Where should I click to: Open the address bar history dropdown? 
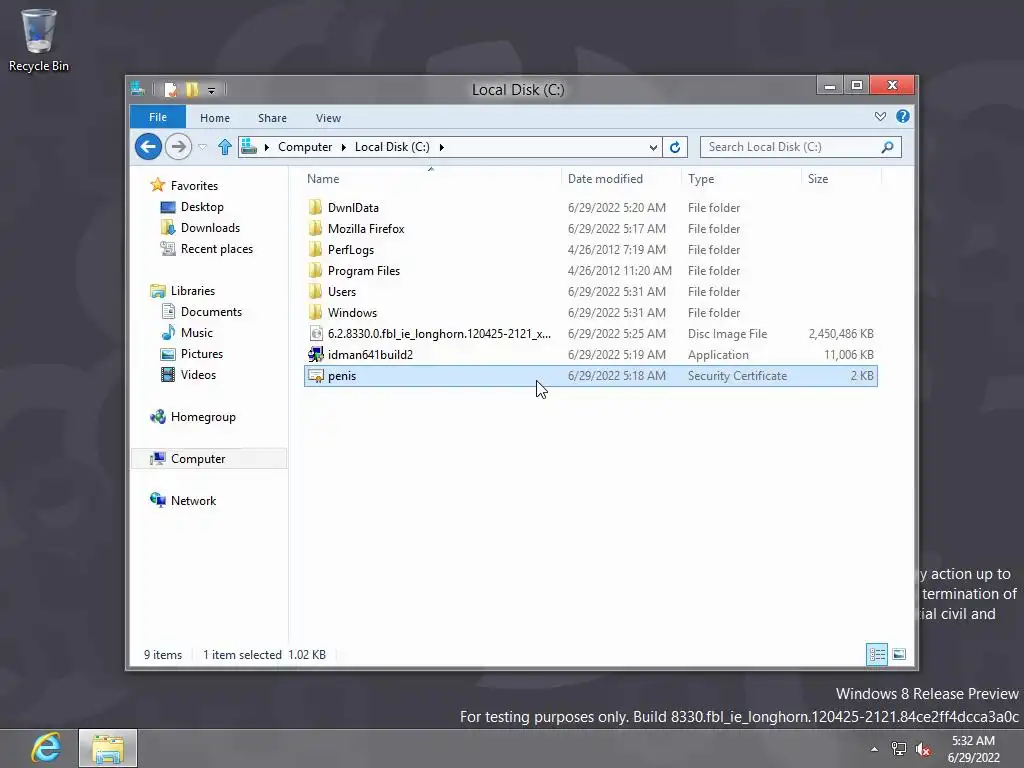(x=653, y=147)
